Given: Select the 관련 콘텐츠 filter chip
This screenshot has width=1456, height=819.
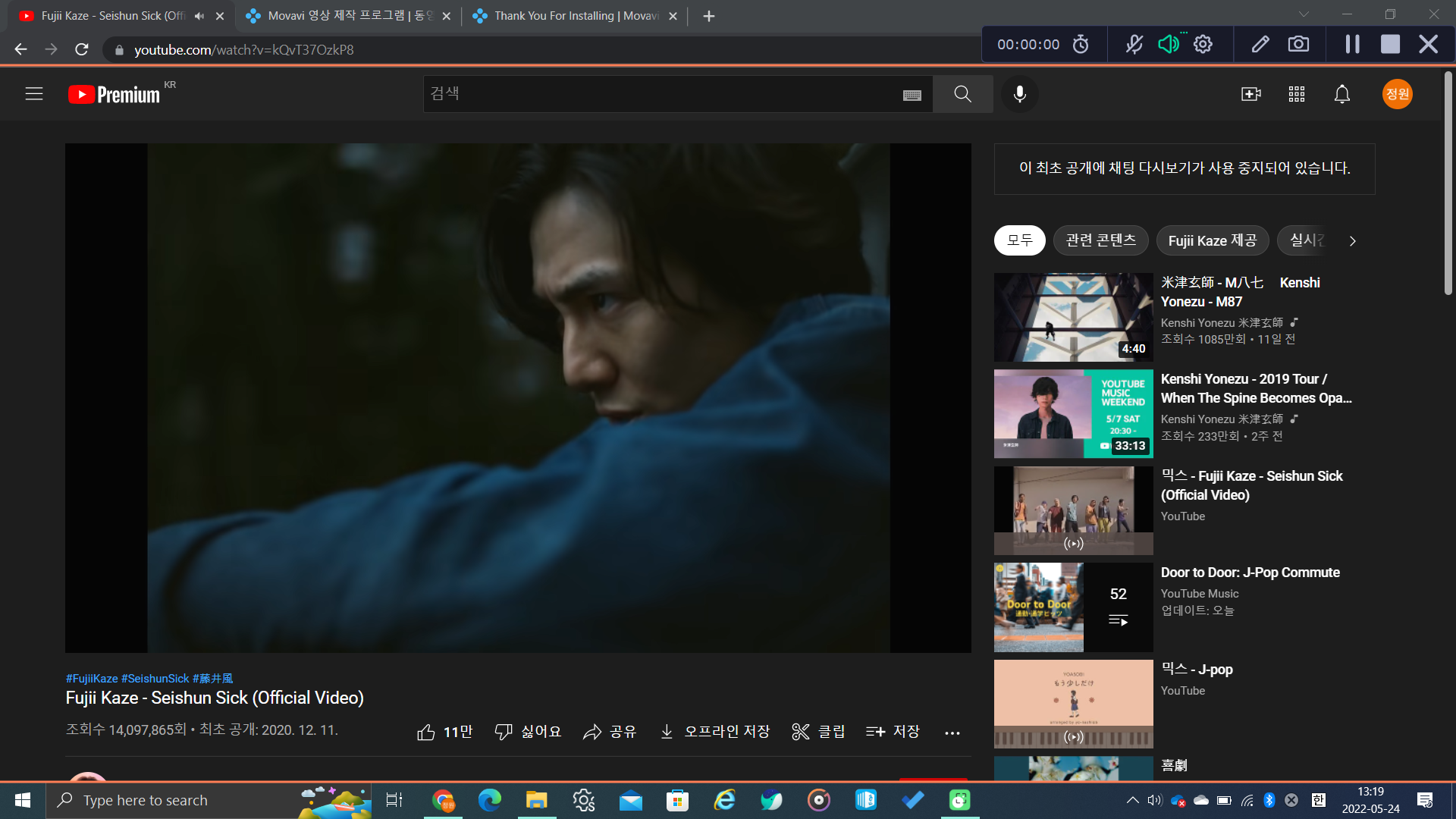Looking at the screenshot, I should tap(1100, 240).
